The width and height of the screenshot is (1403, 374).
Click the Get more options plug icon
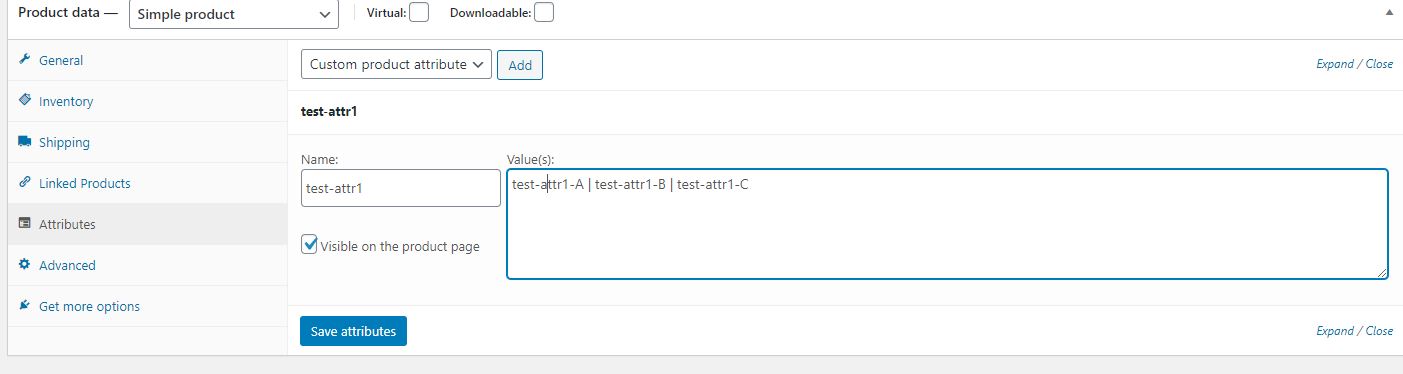click(24, 306)
